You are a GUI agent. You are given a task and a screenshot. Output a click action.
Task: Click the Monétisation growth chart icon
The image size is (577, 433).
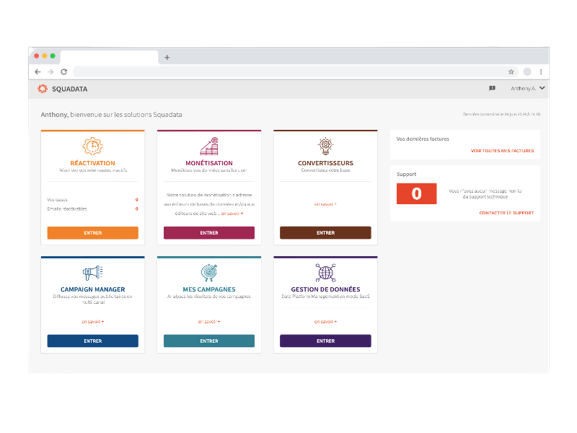[x=209, y=146]
